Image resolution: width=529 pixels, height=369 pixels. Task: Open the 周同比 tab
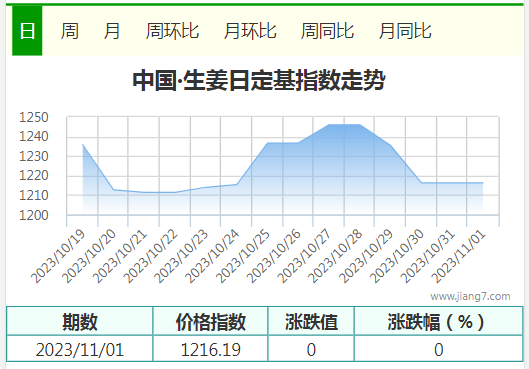click(327, 31)
